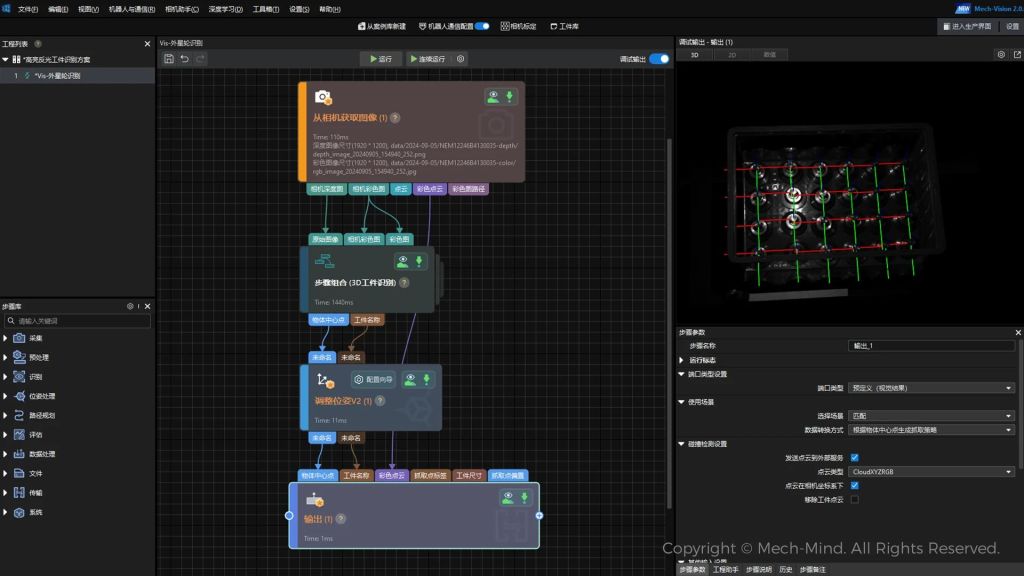The height and width of the screenshot is (576, 1024).
Task: Toggle the 机器人通信配置 switch
Action: point(482,26)
